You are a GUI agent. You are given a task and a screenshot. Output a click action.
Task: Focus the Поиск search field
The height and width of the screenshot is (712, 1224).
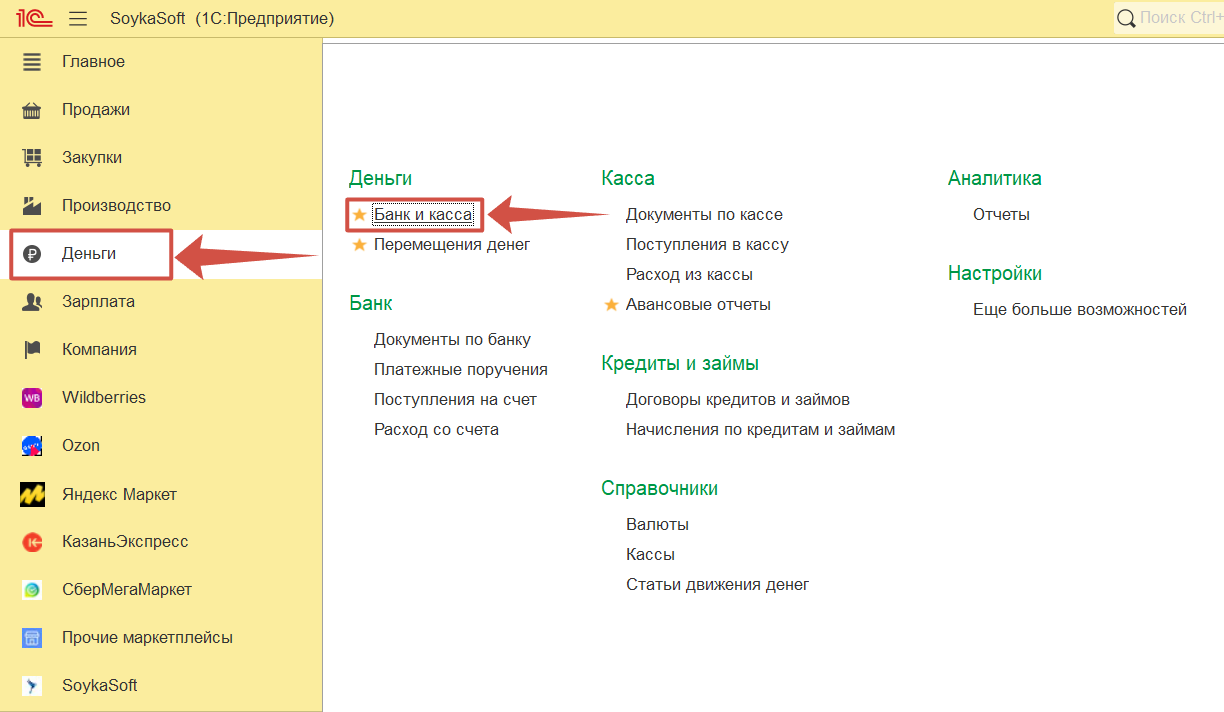1169,18
